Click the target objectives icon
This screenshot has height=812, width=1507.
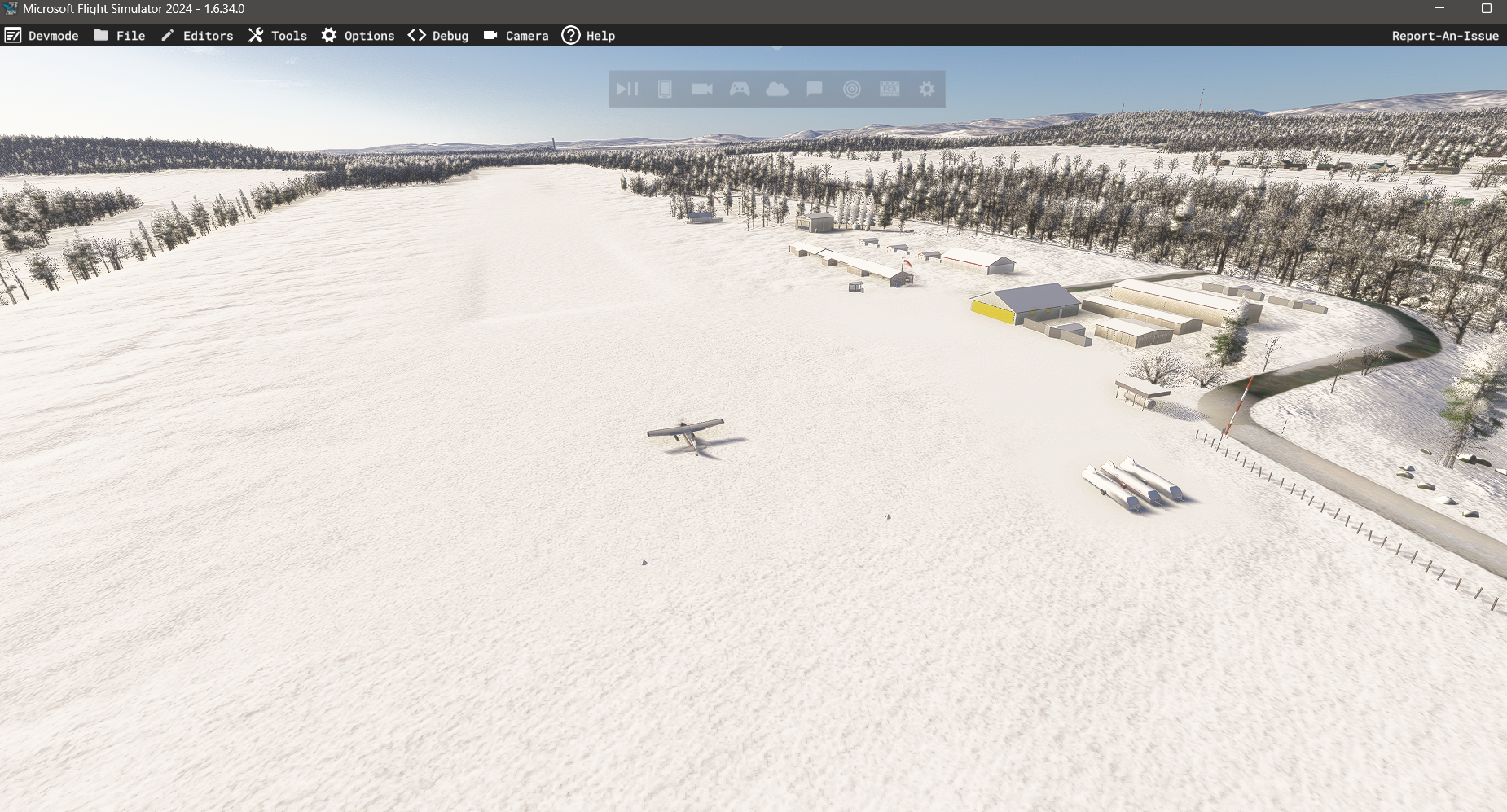[851, 89]
